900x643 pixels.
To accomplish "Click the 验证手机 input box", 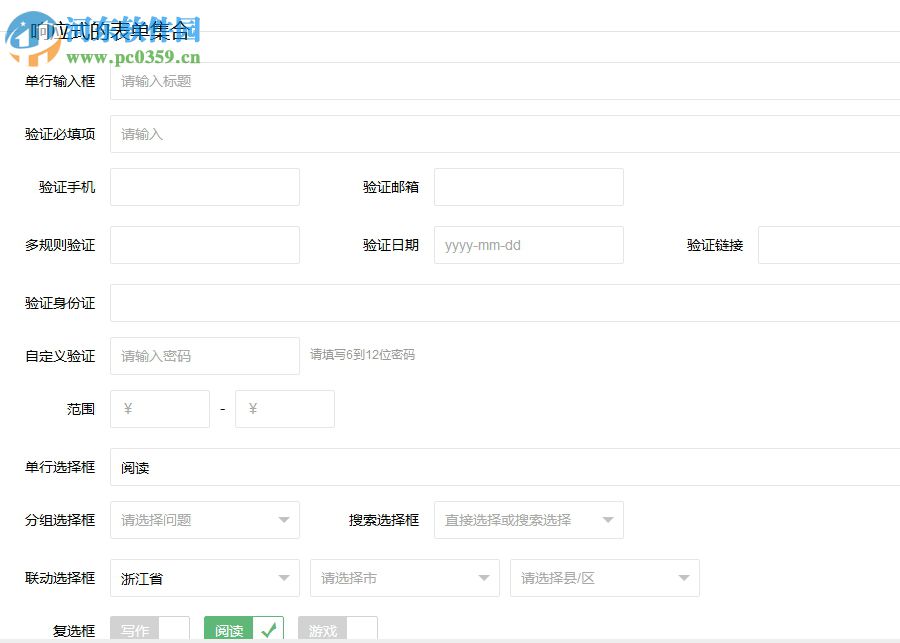I will pyautogui.click(x=205, y=187).
